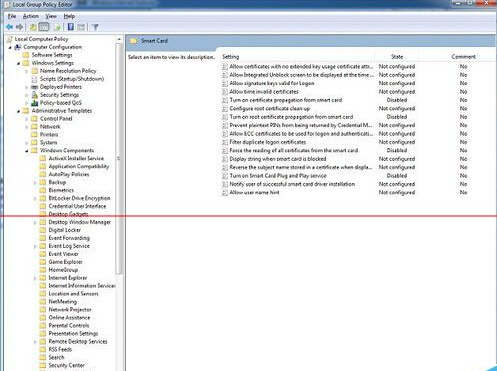Click Policy-based QoS chart icon
Image resolution: width=497 pixels, height=371 pixels.
34,103
